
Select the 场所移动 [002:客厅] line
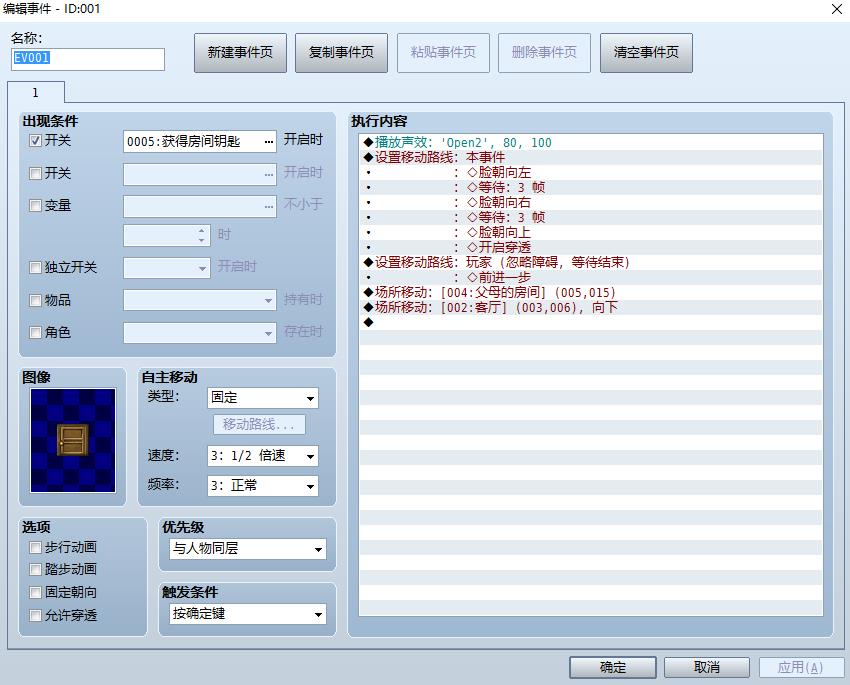591,307
